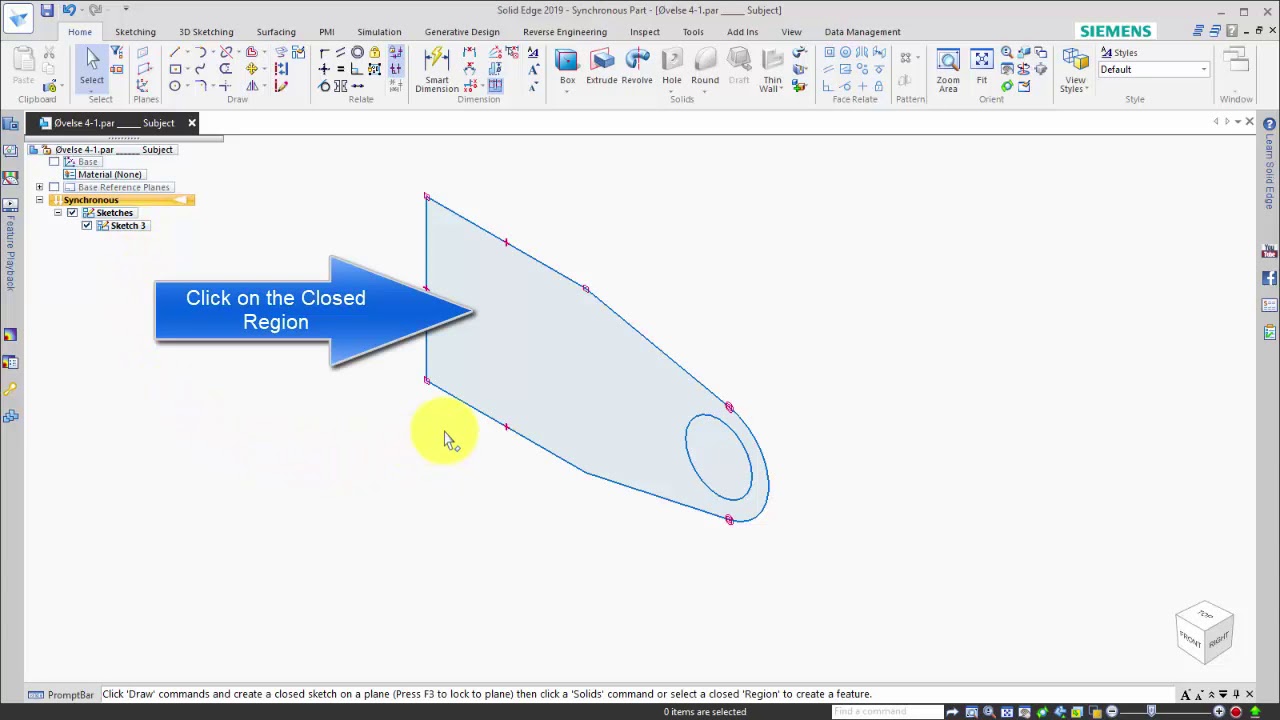Click the Hole tool
The height and width of the screenshot is (720, 1280).
(672, 66)
